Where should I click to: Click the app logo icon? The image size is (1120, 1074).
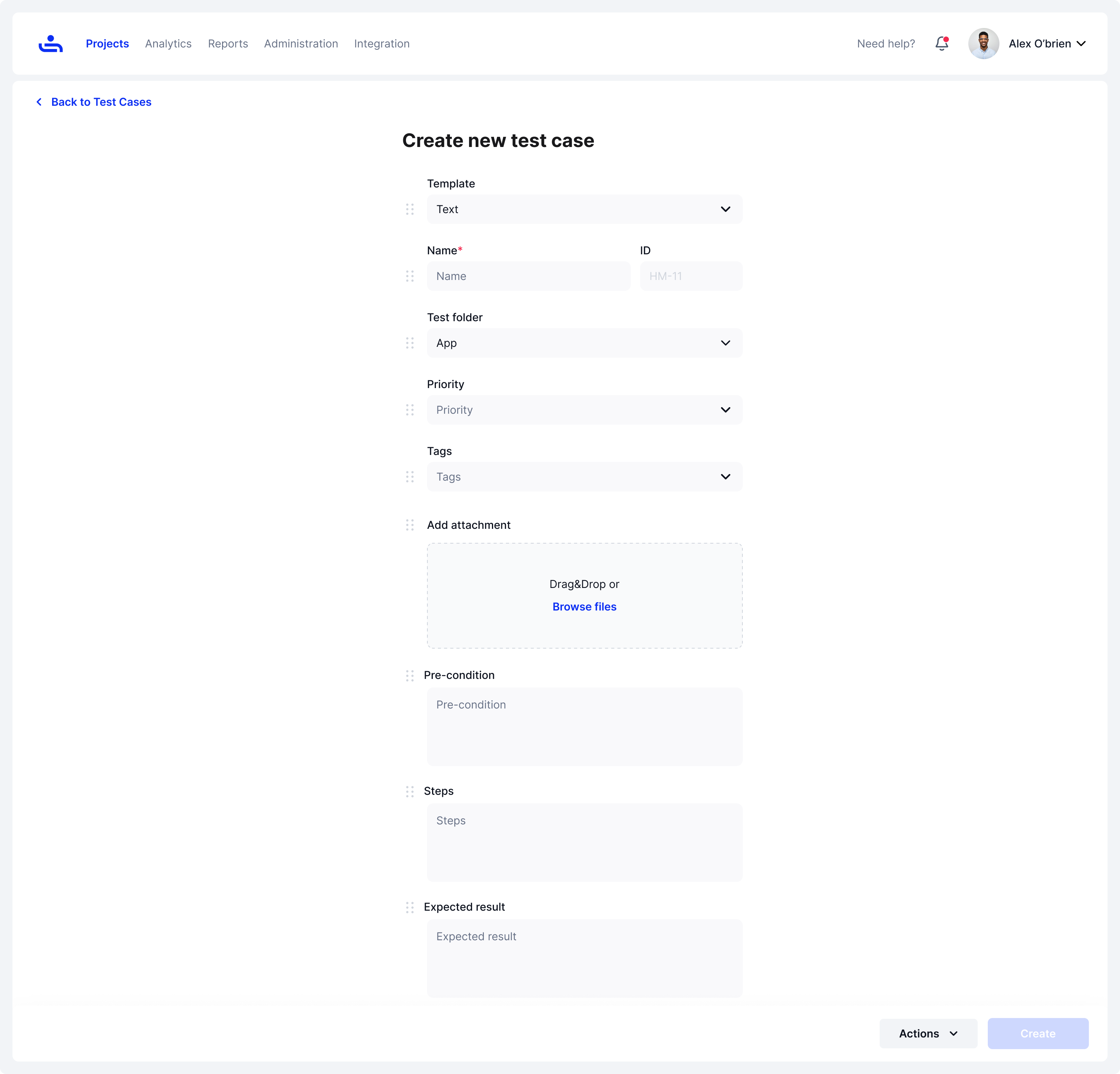click(x=50, y=44)
